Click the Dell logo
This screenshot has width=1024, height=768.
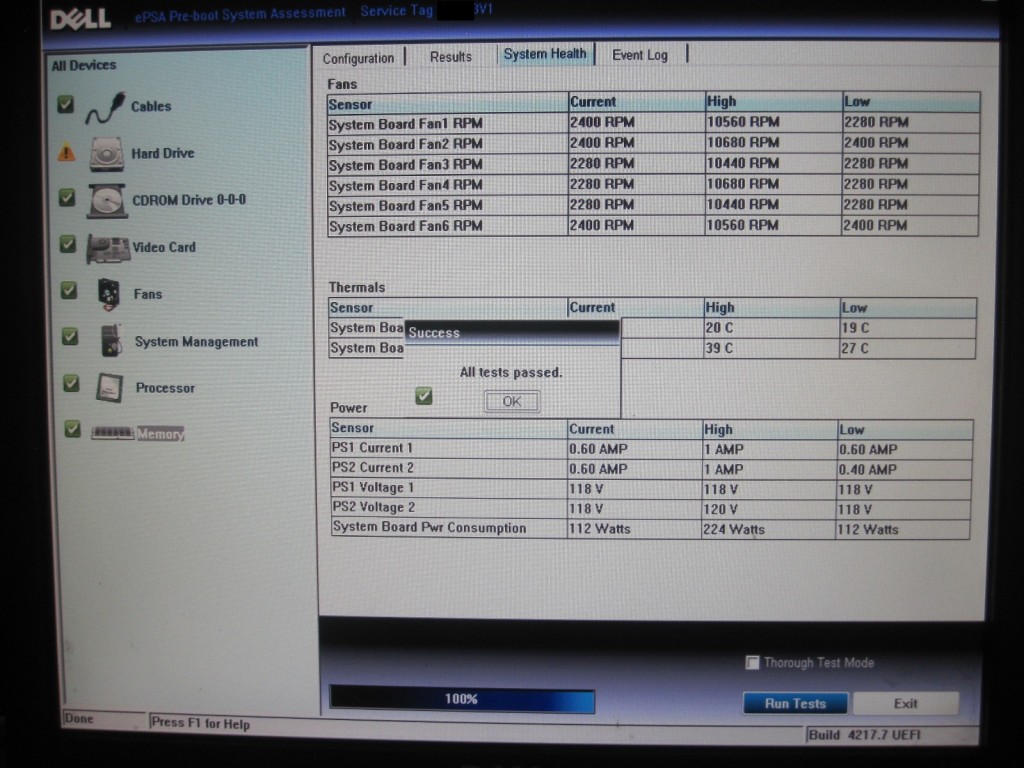pyautogui.click(x=80, y=18)
